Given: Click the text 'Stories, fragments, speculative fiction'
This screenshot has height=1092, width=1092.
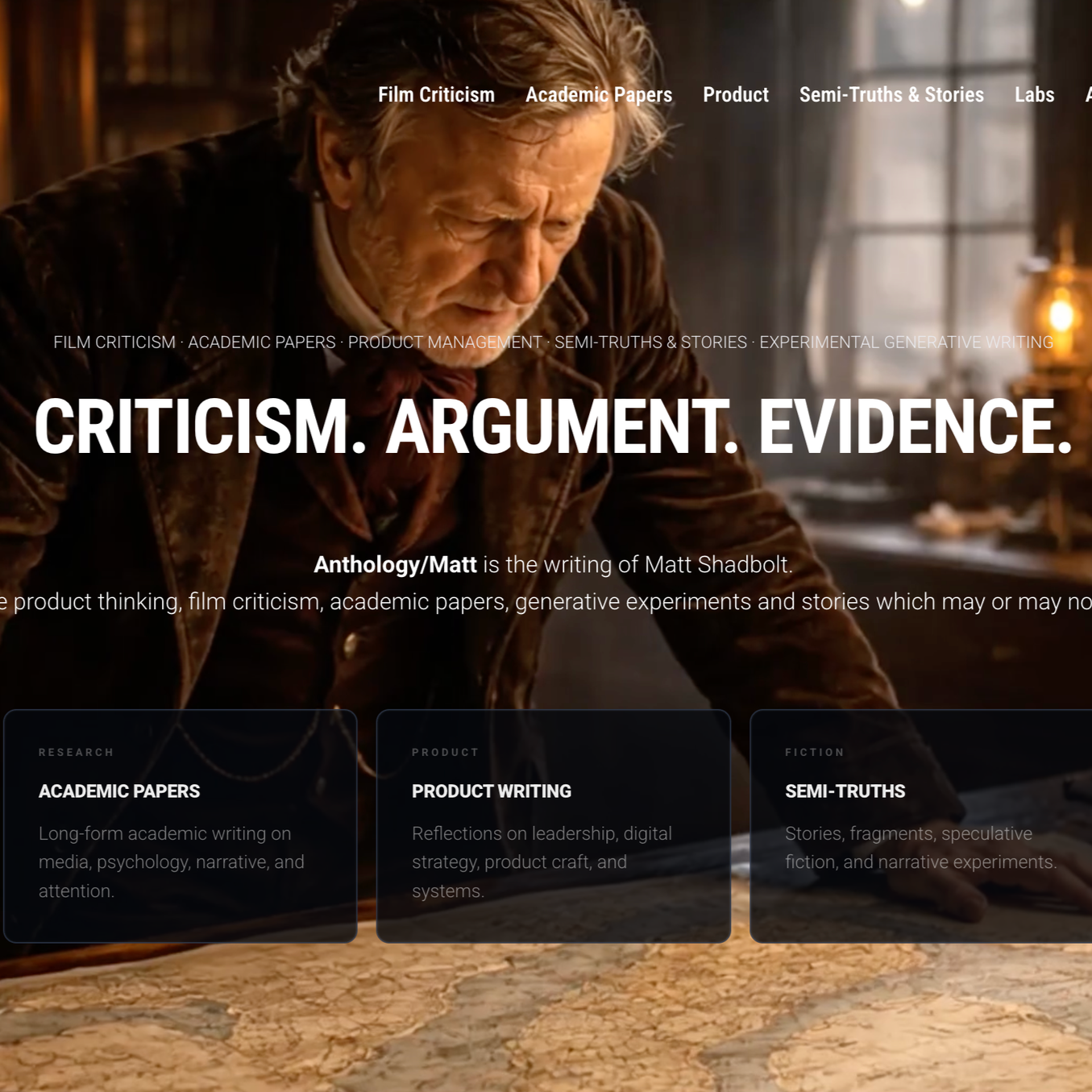Looking at the screenshot, I should pos(921,848).
